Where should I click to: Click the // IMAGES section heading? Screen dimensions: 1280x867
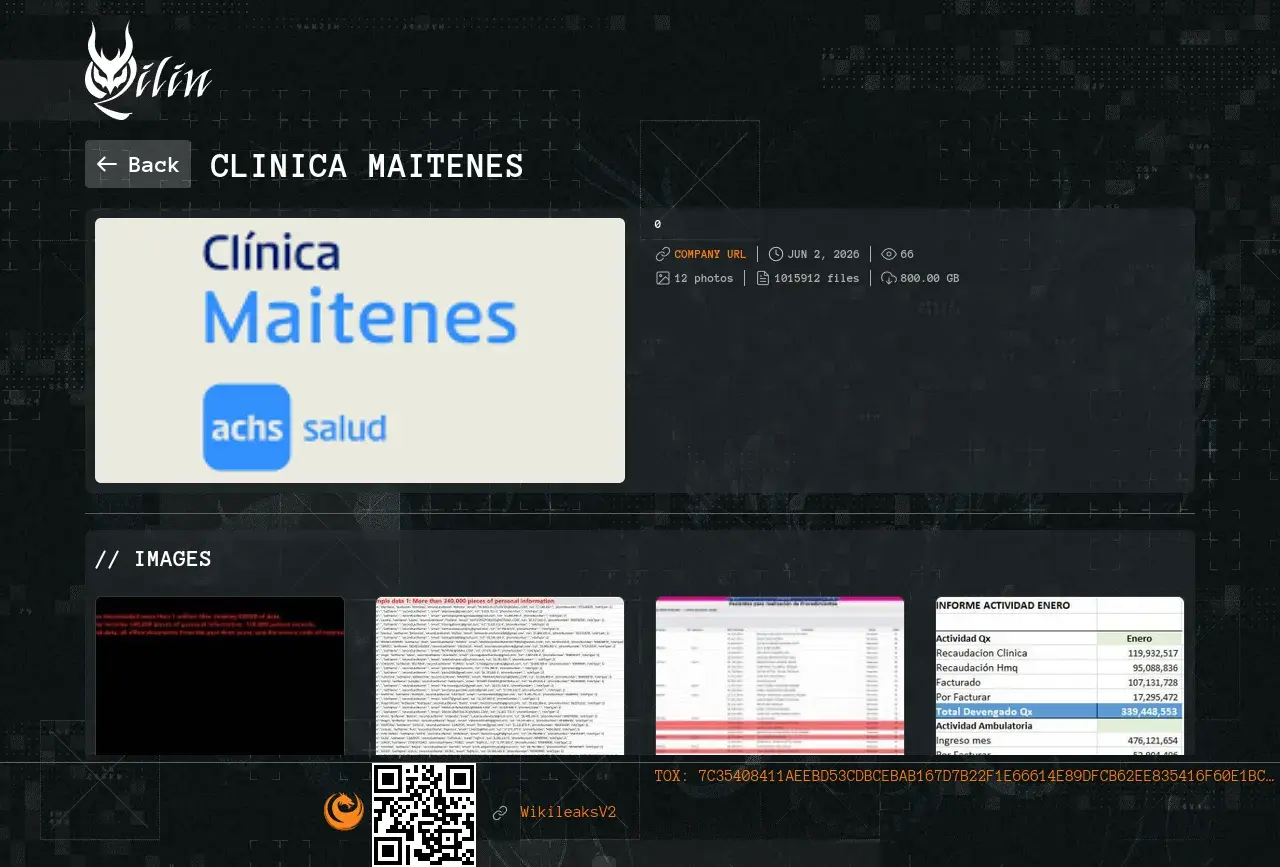153,559
